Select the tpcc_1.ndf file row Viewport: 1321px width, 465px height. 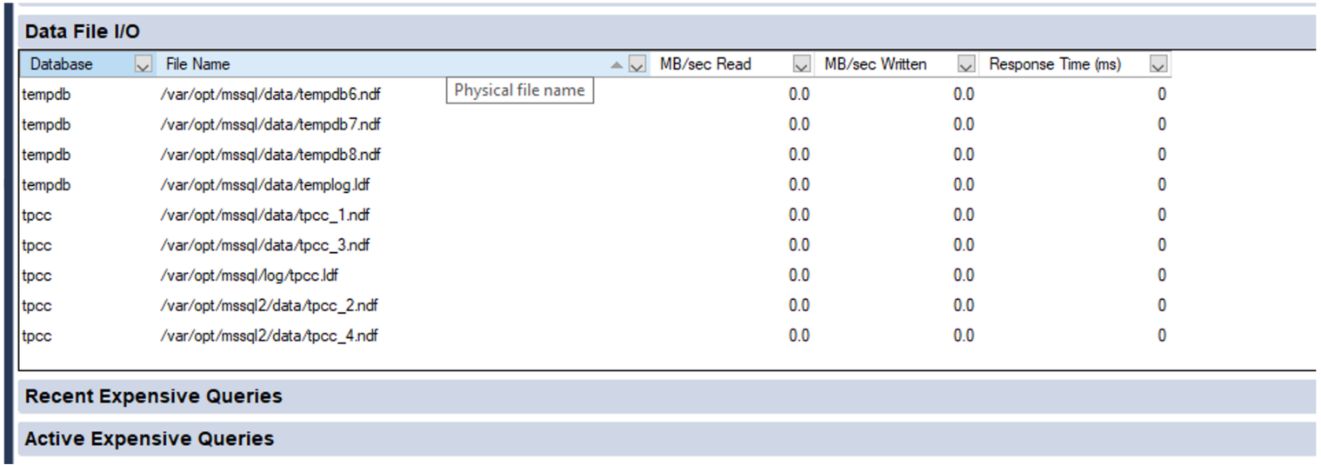click(265, 215)
